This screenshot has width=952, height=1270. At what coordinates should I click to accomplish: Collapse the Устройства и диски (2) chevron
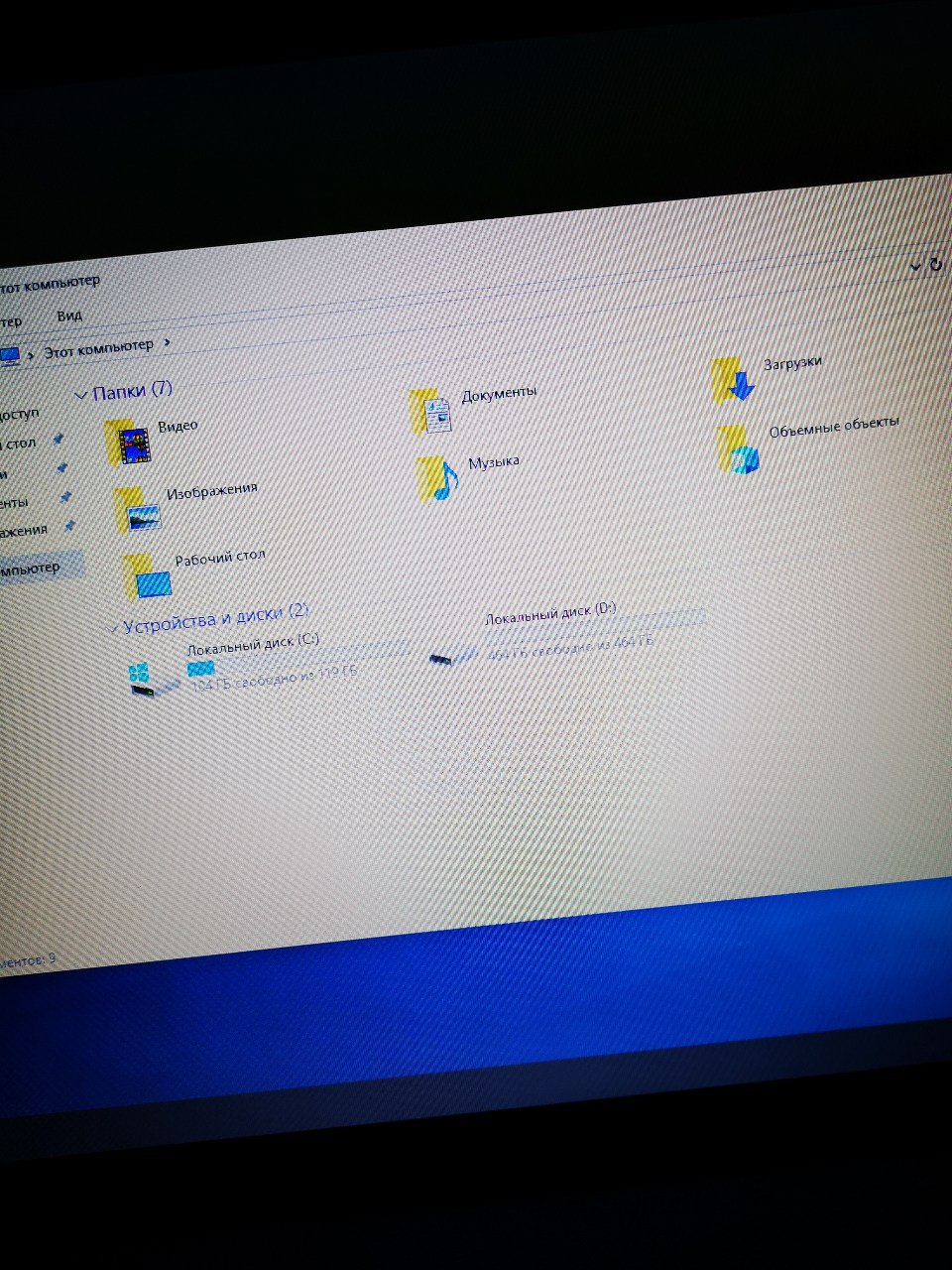coord(112,627)
